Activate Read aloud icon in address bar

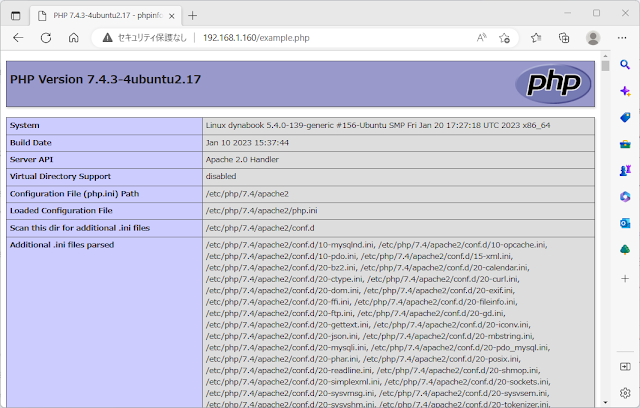(x=482, y=38)
